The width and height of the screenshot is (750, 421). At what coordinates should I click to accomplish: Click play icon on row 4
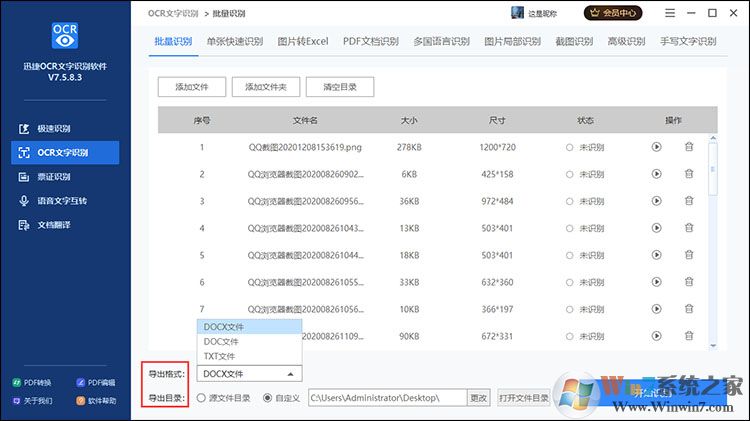657,228
